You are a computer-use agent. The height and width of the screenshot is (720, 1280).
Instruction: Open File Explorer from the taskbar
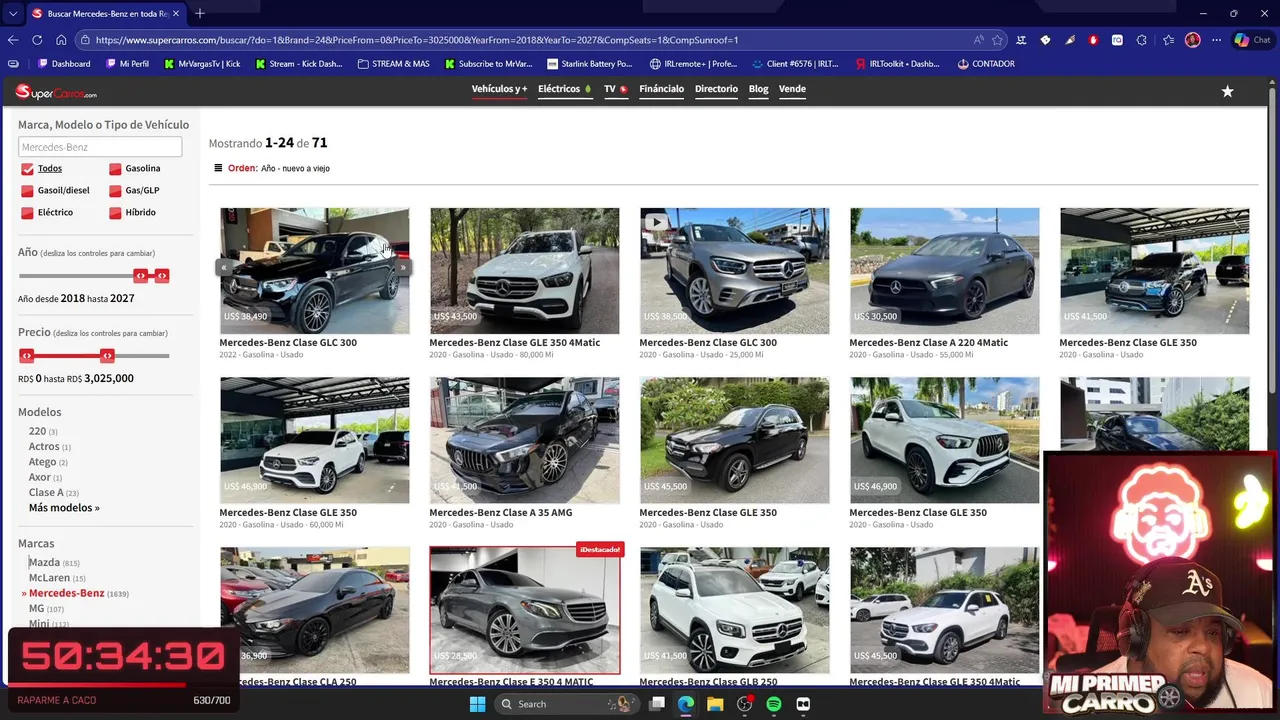[715, 704]
